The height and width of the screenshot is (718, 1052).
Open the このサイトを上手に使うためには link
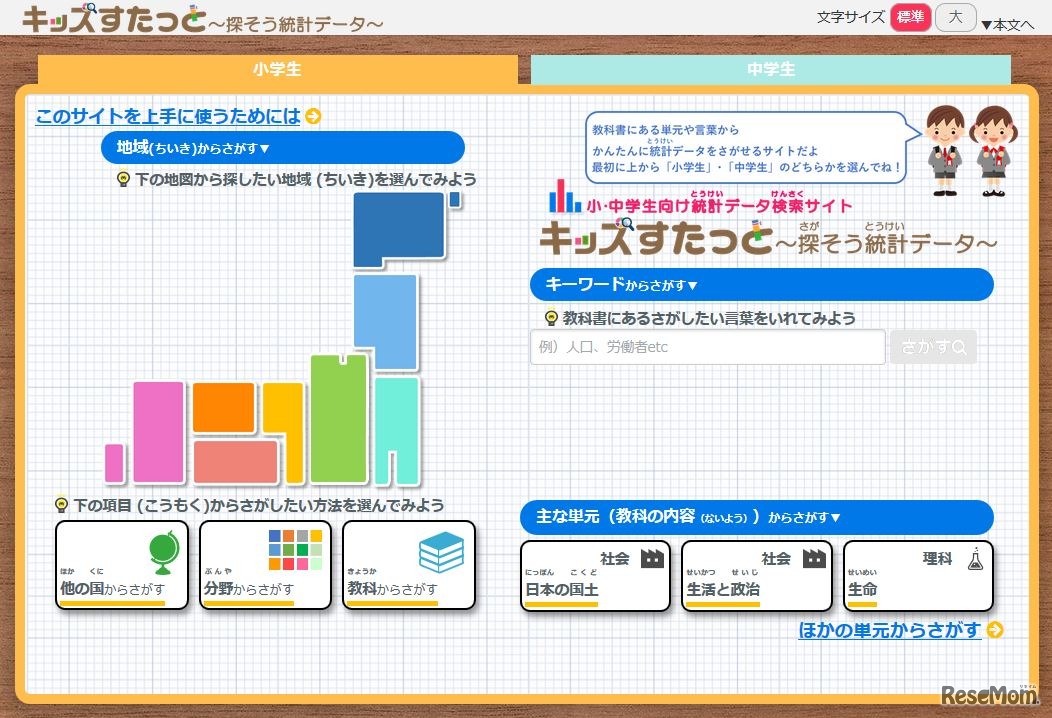tap(167, 116)
